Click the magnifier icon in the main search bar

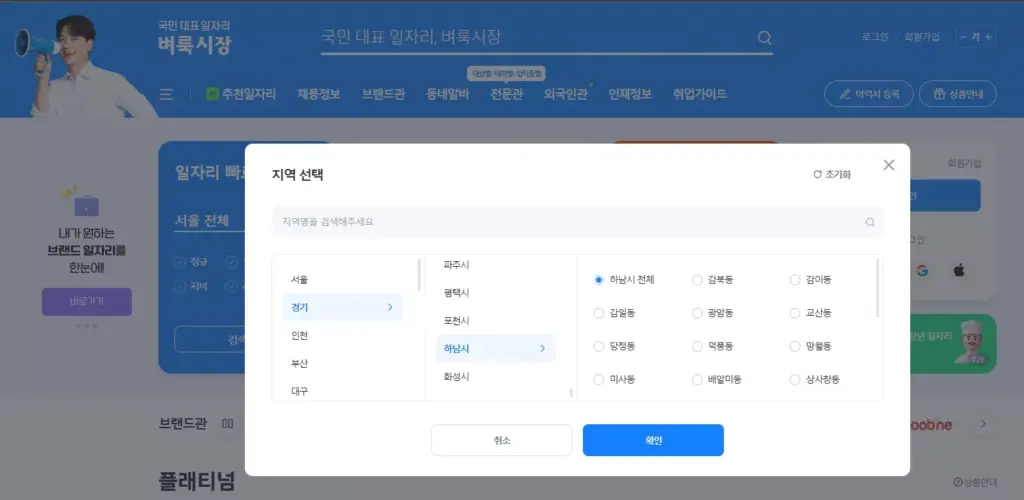tap(764, 38)
